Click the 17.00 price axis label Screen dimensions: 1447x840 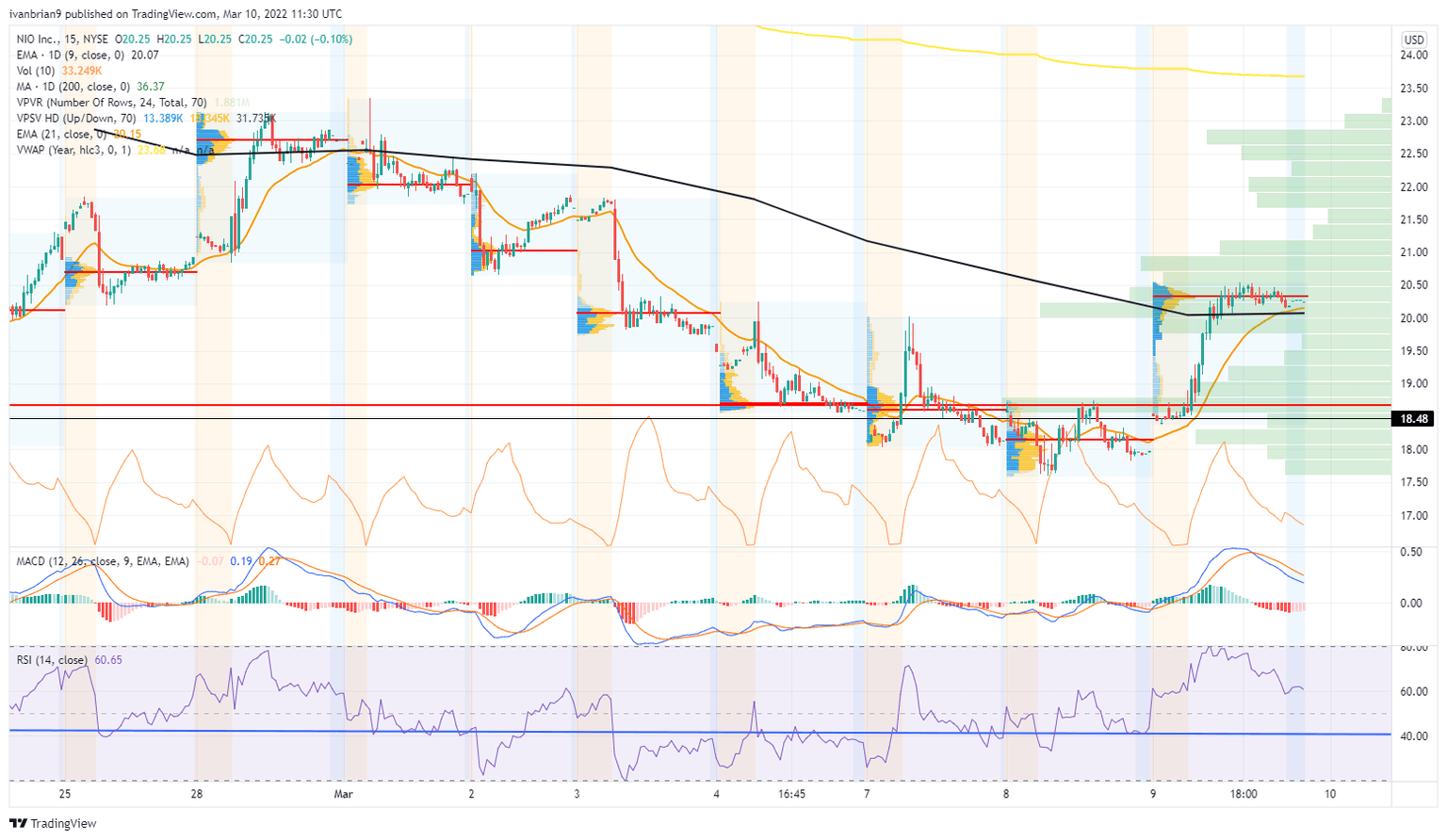(1413, 515)
